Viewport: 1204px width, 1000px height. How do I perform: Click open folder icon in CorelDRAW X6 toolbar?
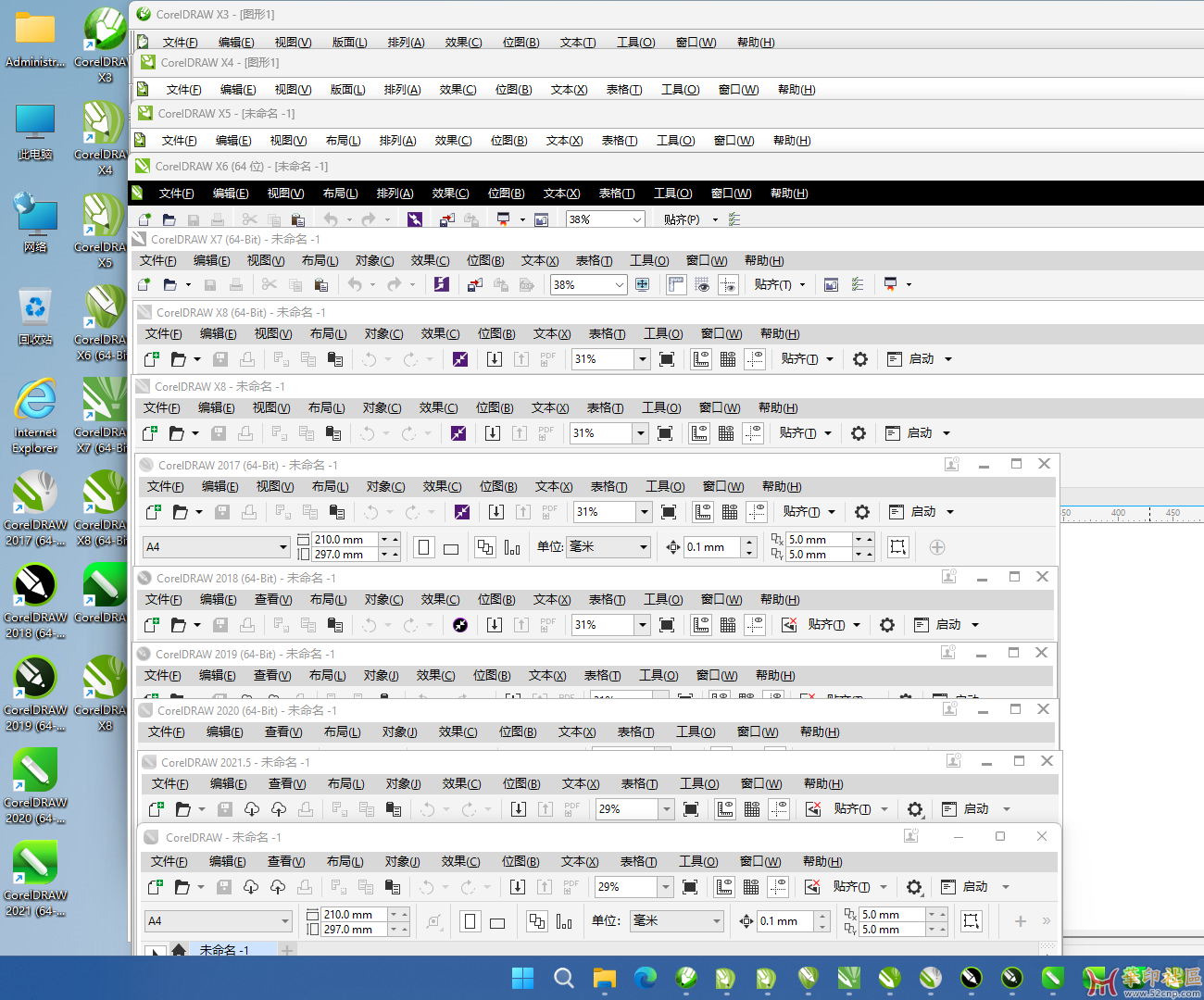pos(169,219)
